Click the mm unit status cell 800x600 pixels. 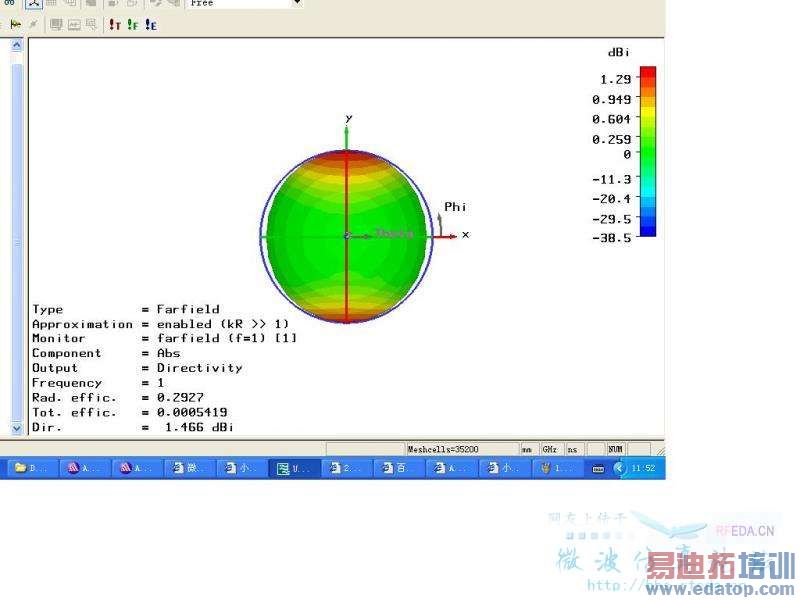[527, 449]
